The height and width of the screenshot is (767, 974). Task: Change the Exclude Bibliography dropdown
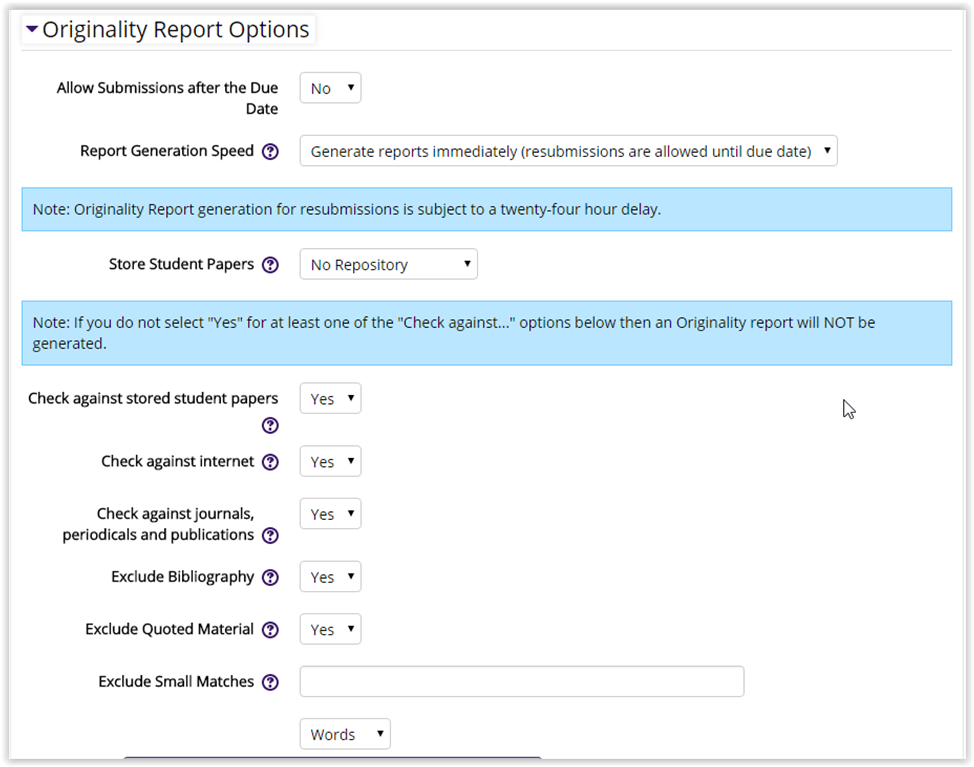point(330,577)
